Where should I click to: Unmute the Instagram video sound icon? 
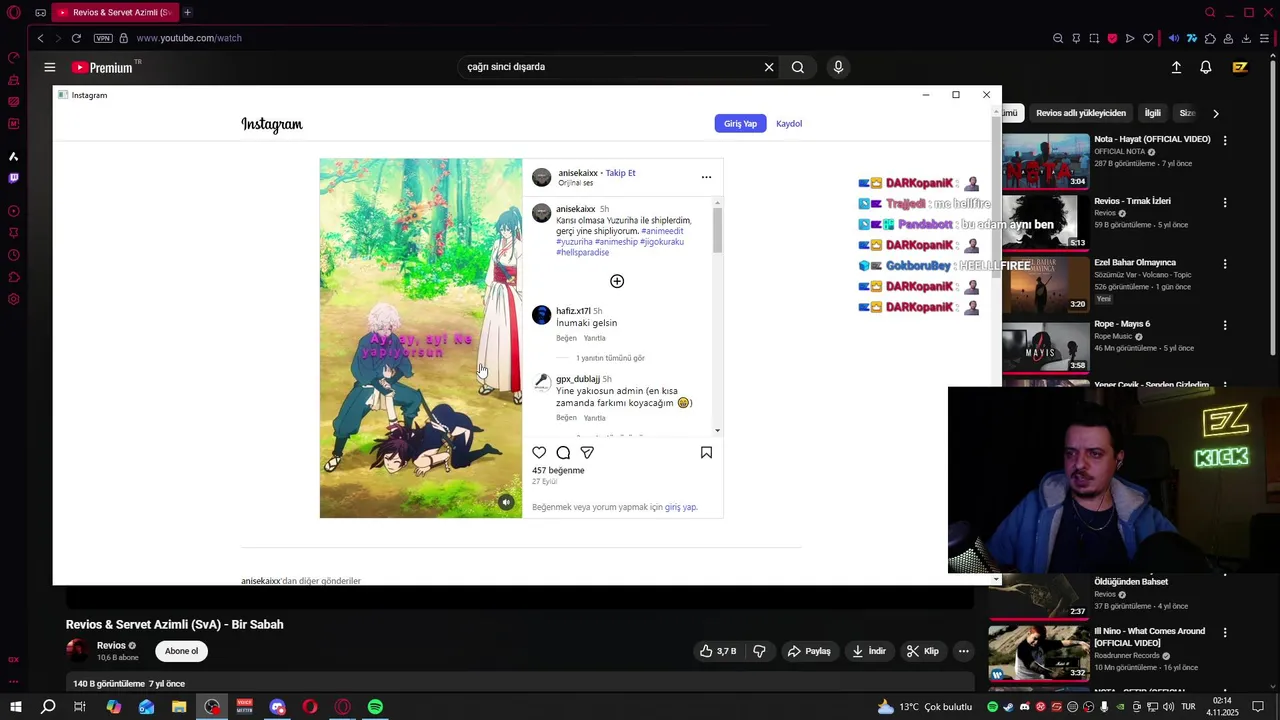click(x=506, y=502)
